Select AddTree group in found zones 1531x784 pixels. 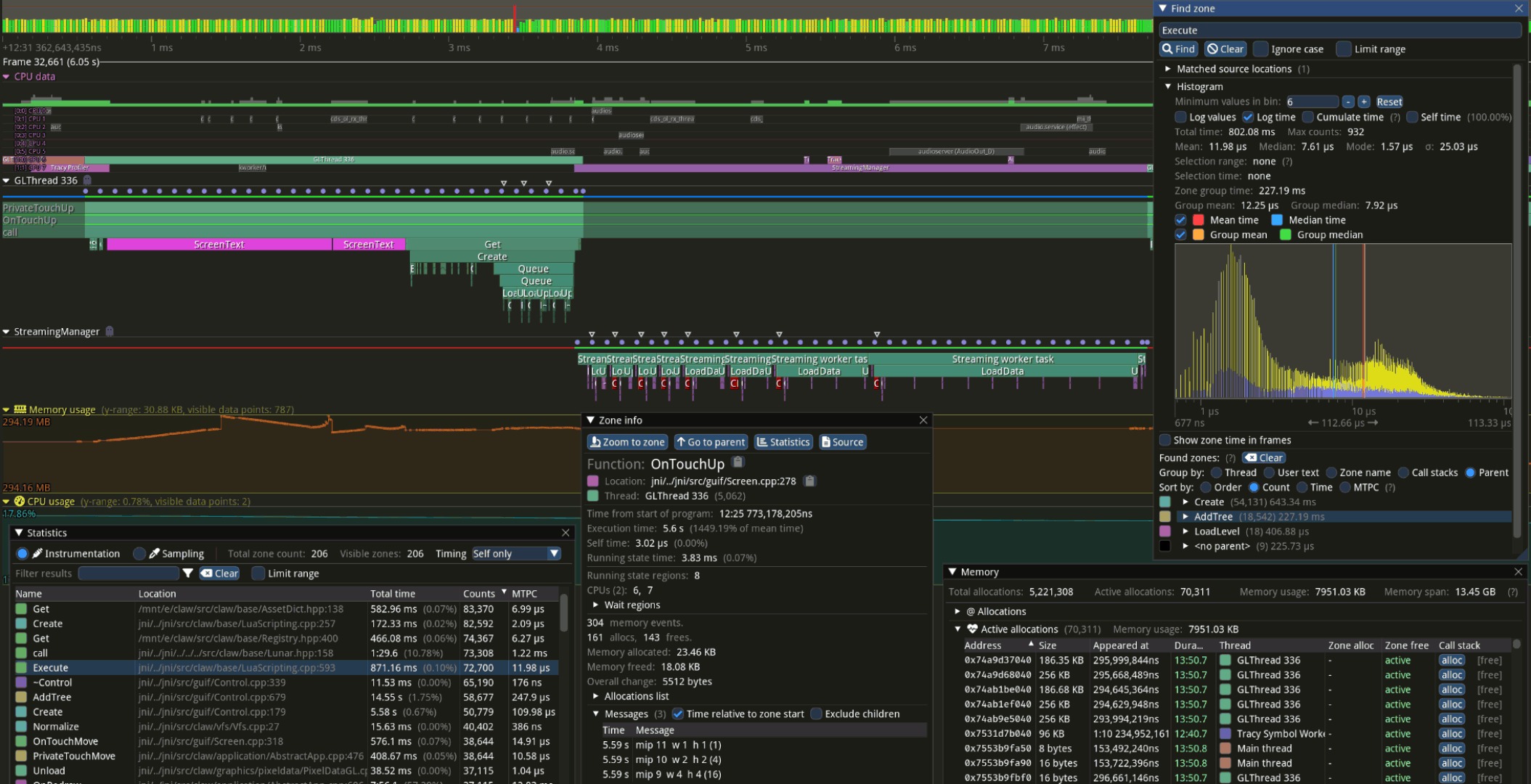(x=1213, y=517)
